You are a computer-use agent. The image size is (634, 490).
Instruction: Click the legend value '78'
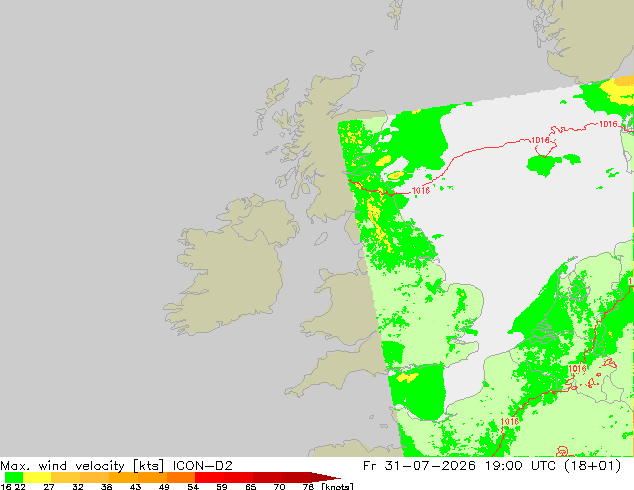point(308,486)
